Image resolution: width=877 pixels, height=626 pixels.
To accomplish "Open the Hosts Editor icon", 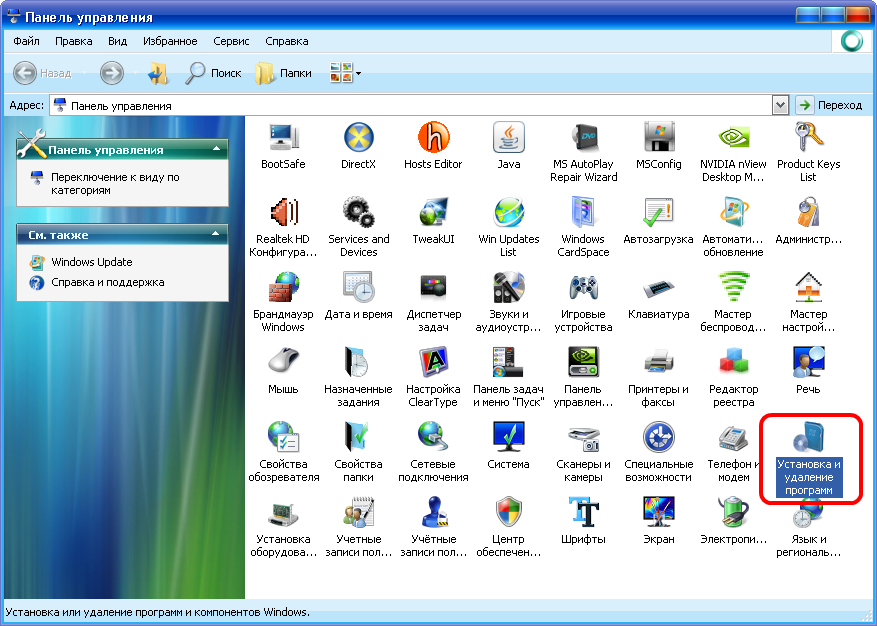I will point(433,138).
